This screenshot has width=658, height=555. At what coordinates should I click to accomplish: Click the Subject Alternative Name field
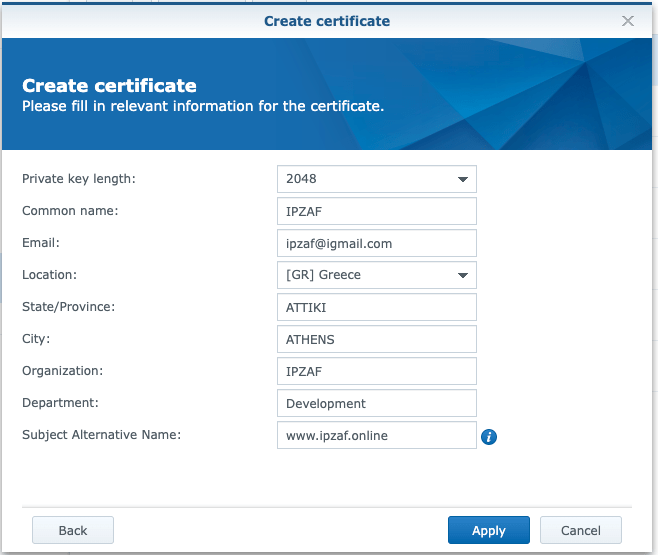click(x=377, y=435)
